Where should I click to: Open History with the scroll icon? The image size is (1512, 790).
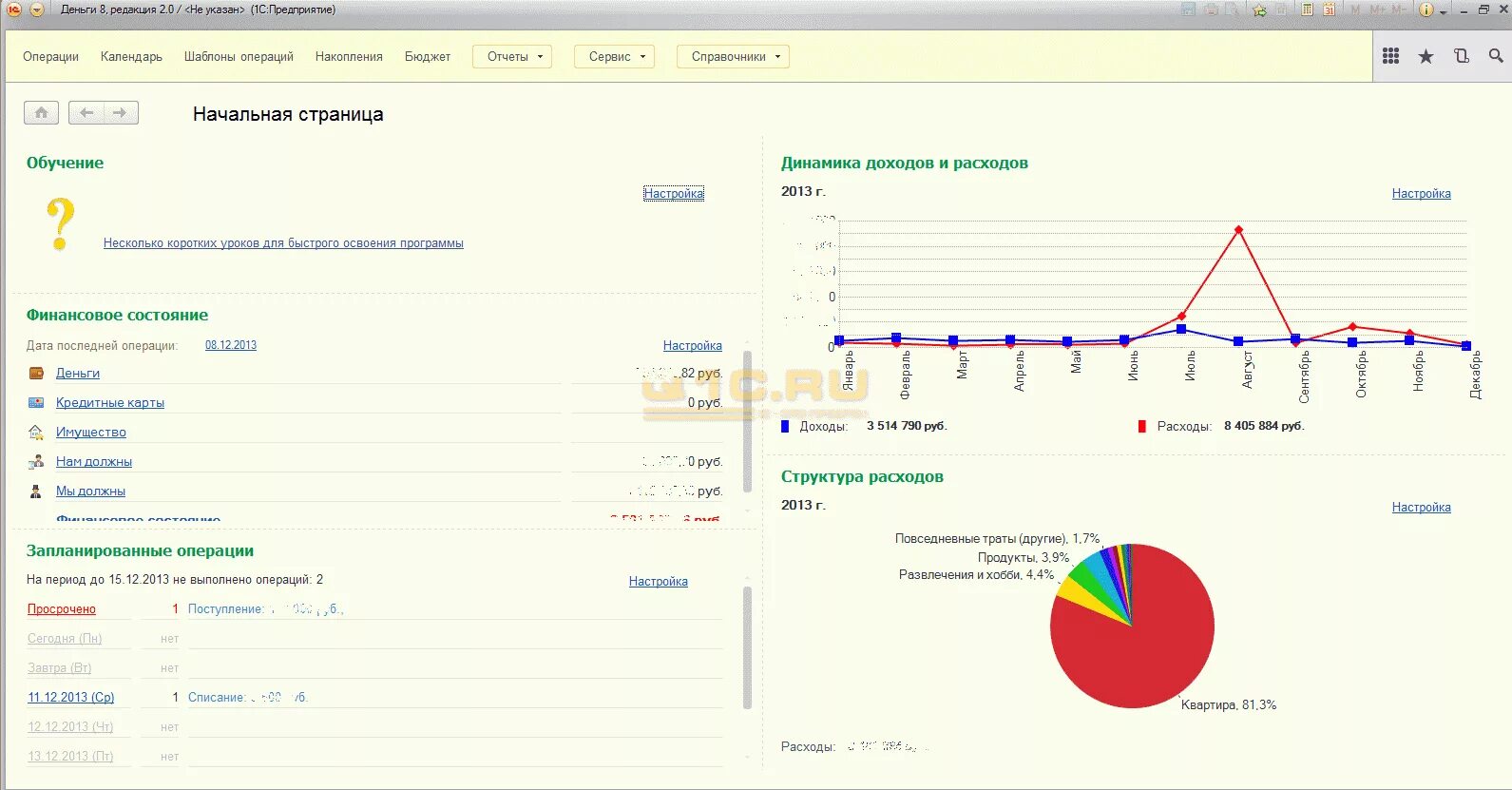click(1462, 56)
